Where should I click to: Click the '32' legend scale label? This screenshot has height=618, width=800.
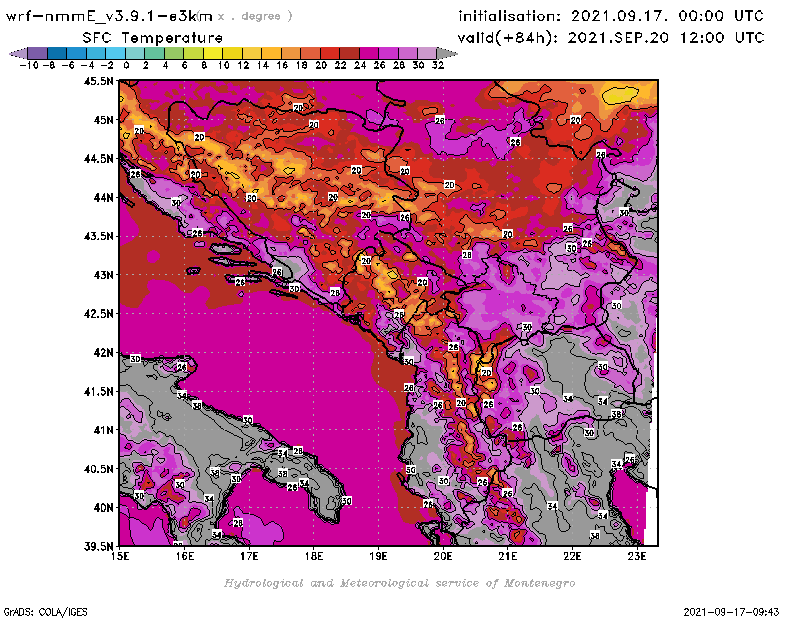point(438,65)
